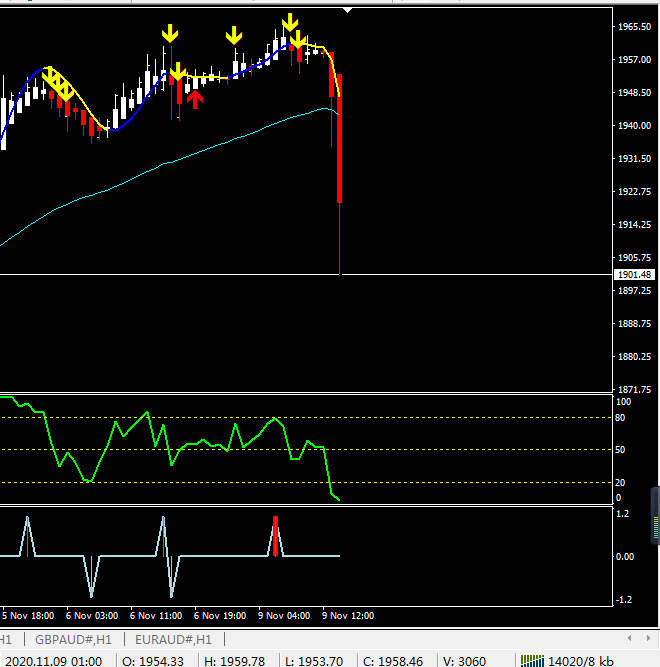This screenshot has height=667, width=660.
Task: Click the red up arrow signal on chart
Action: pos(195,100)
